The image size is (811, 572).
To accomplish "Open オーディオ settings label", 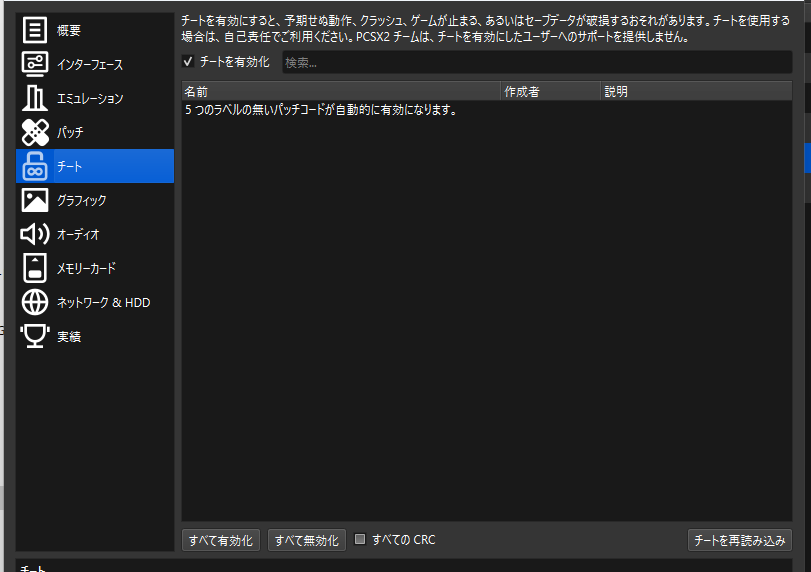I will pos(78,234).
